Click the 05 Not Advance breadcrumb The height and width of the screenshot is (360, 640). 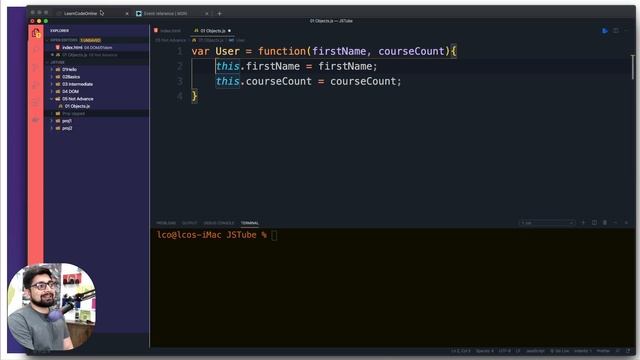171,40
